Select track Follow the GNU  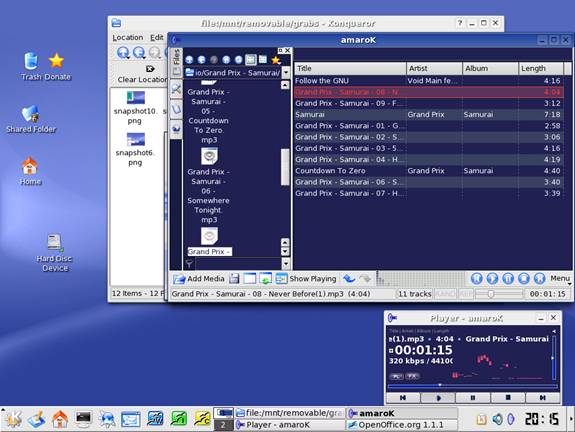point(429,81)
